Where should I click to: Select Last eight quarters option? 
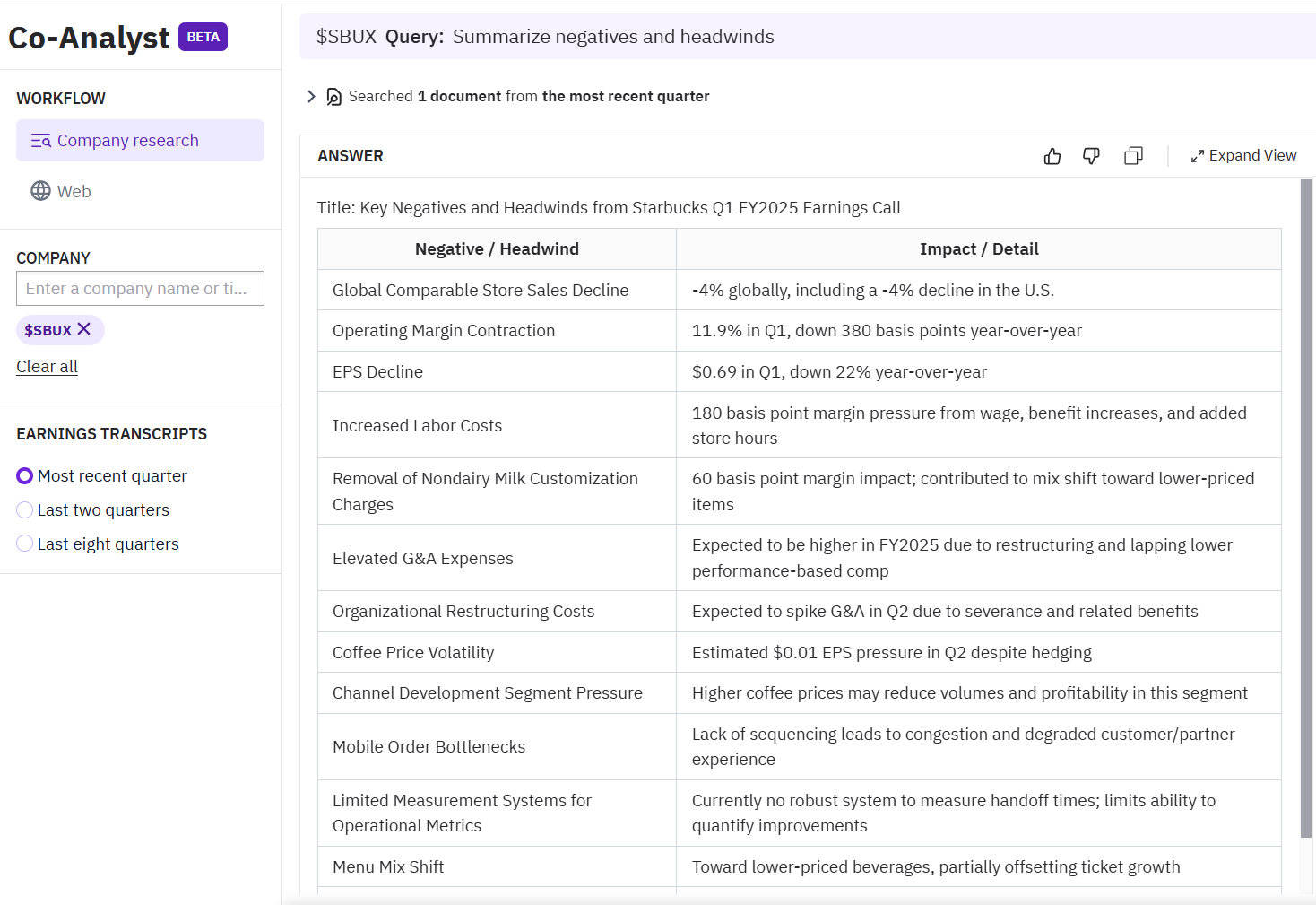(25, 544)
